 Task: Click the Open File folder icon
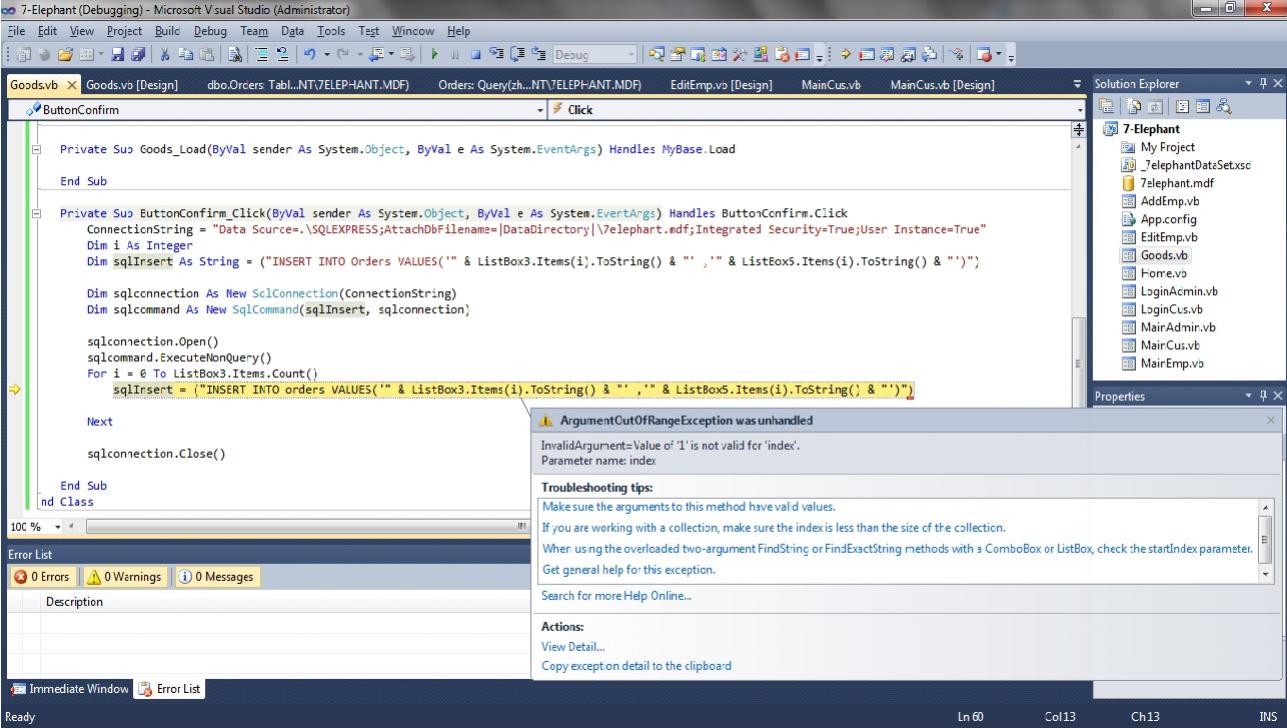point(65,55)
